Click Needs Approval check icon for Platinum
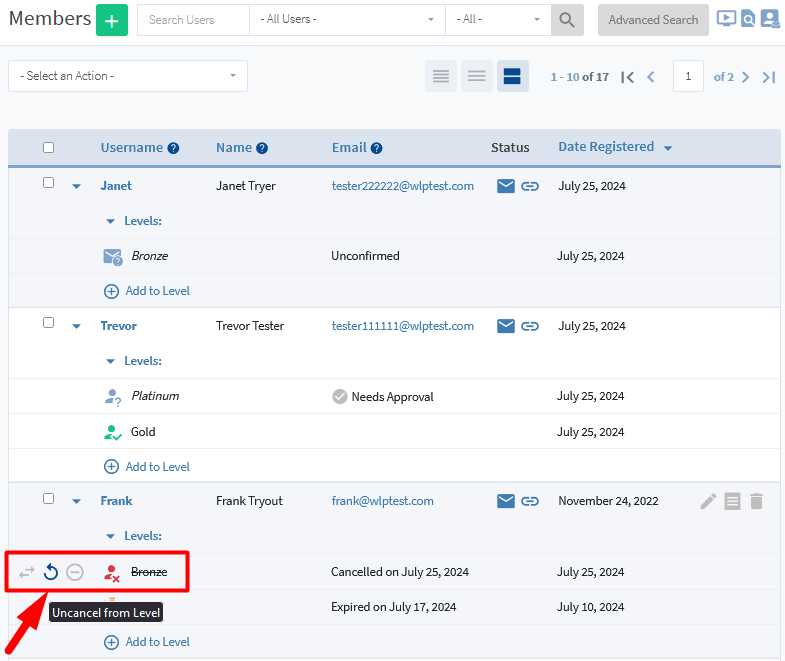Image resolution: width=785 pixels, height=661 pixels. coord(339,397)
